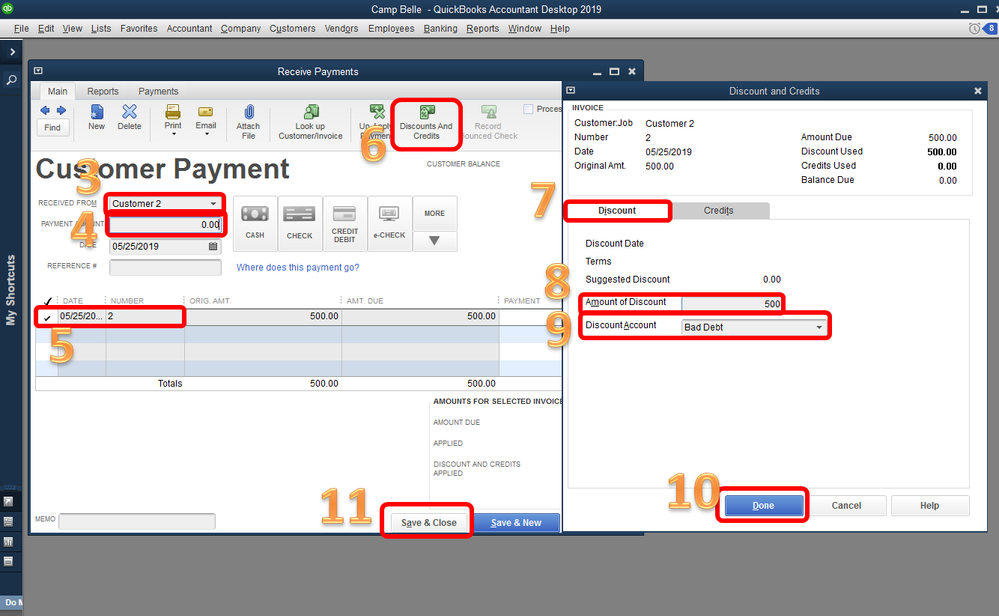Screen dimensions: 999x616
Task: Open the Reports menu in menu bar
Action: coord(482,29)
